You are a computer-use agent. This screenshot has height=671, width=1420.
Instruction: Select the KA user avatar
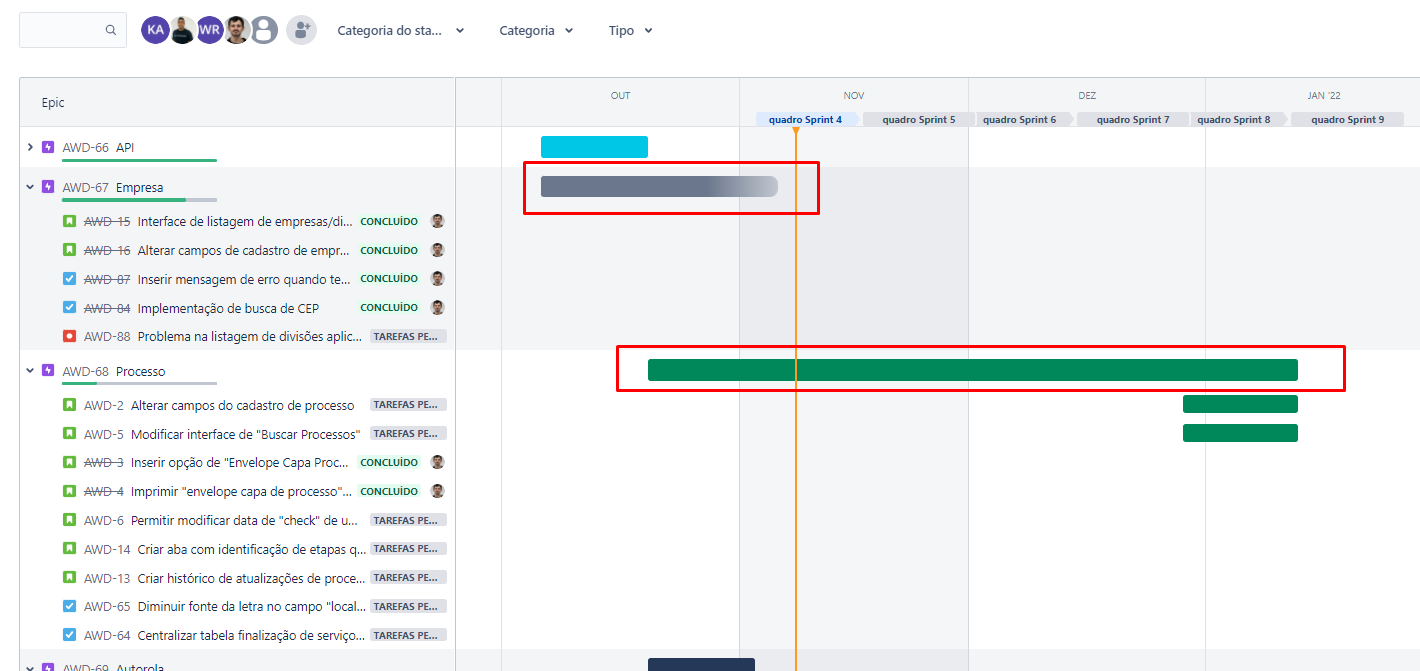pos(155,30)
